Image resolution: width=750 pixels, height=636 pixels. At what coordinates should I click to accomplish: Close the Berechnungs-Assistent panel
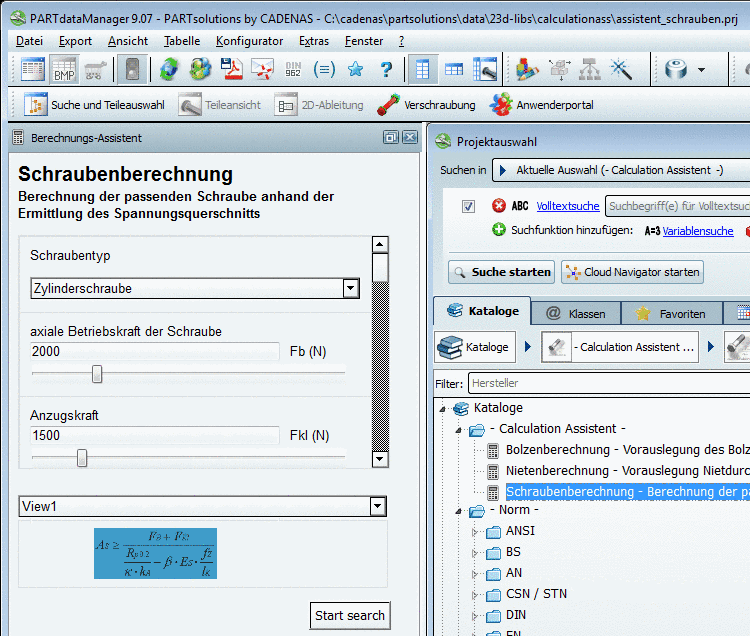pos(410,138)
